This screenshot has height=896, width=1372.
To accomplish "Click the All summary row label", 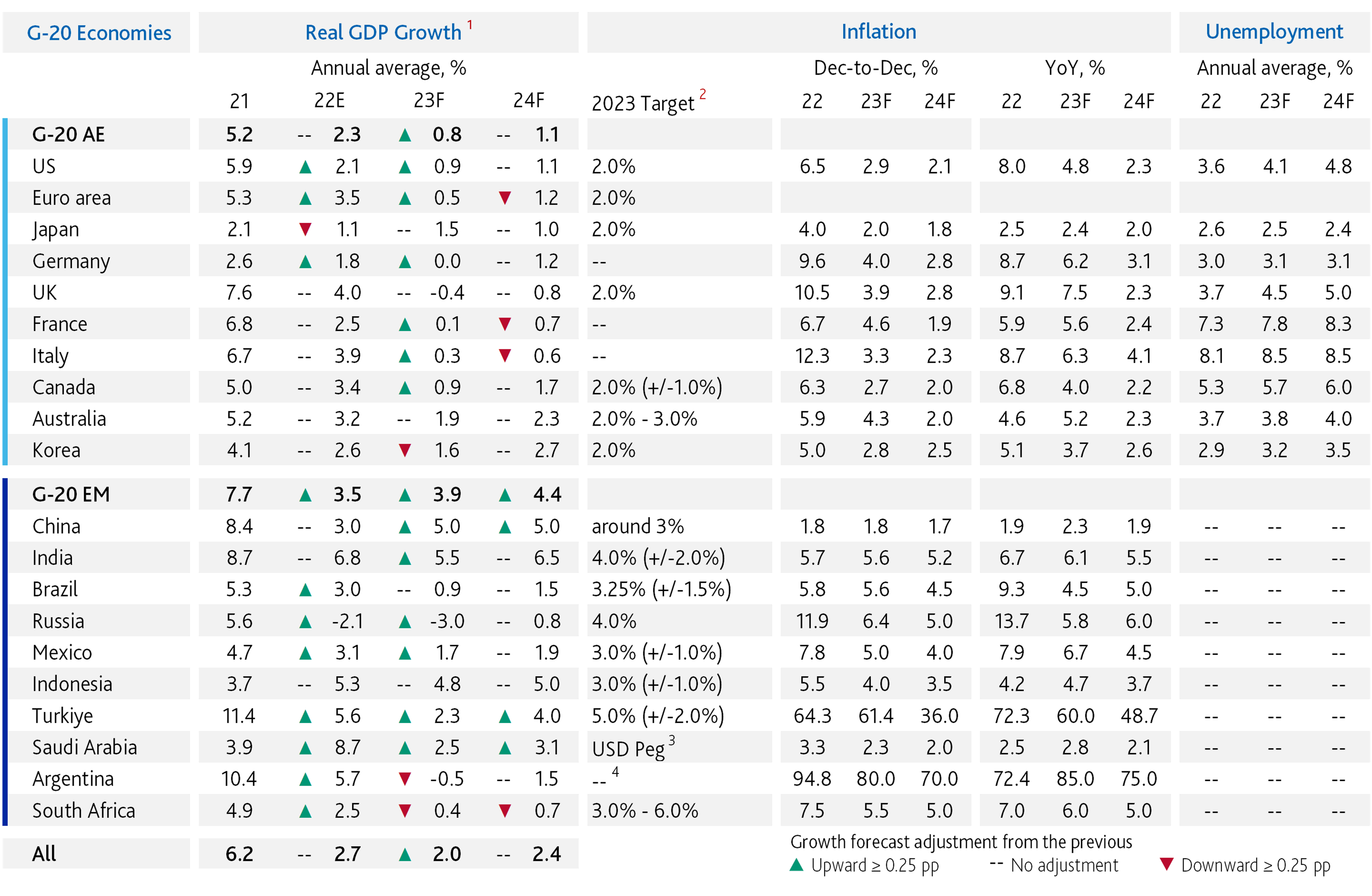I will 44,853.
